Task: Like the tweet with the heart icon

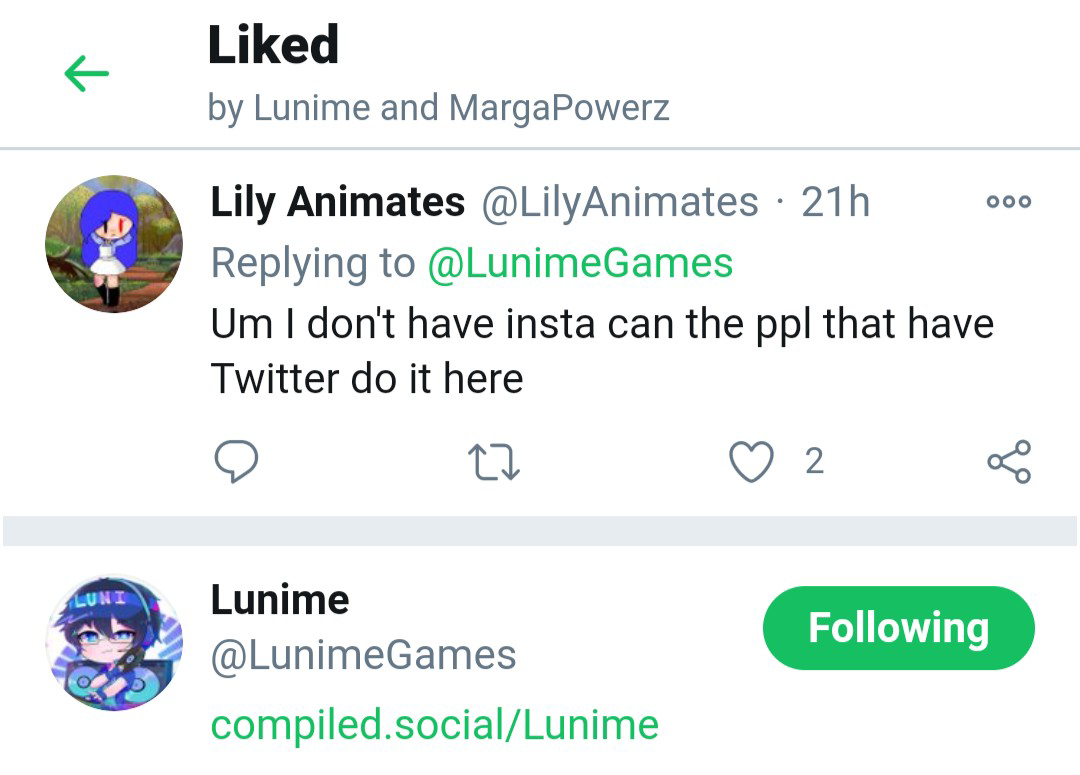Action: click(751, 462)
